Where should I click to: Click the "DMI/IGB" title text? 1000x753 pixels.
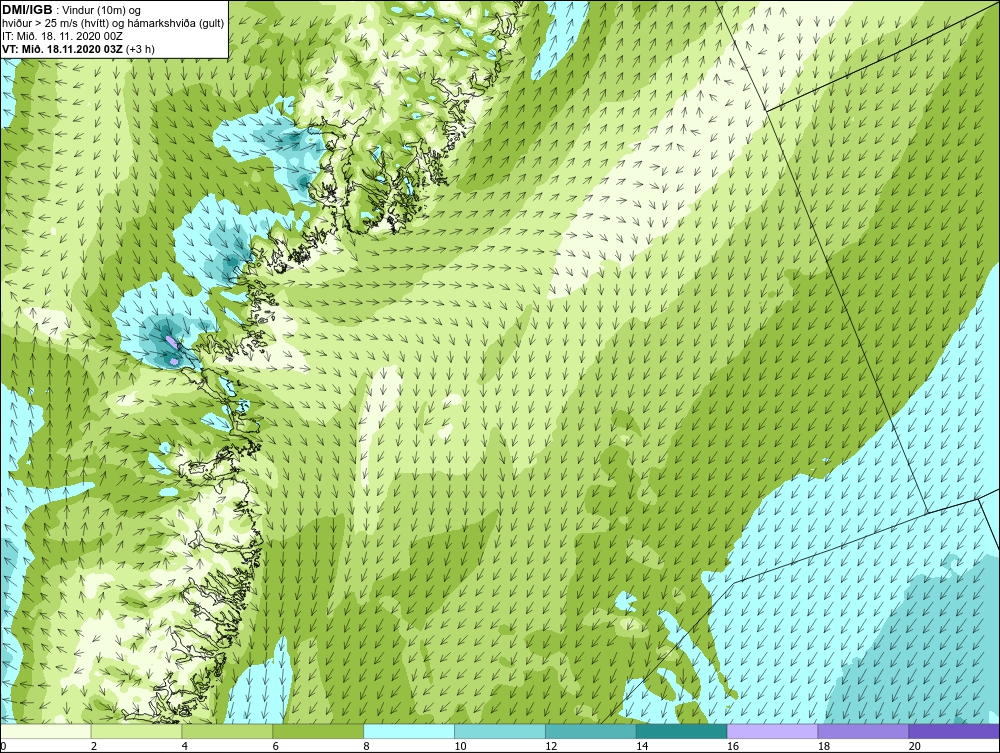coord(27,10)
